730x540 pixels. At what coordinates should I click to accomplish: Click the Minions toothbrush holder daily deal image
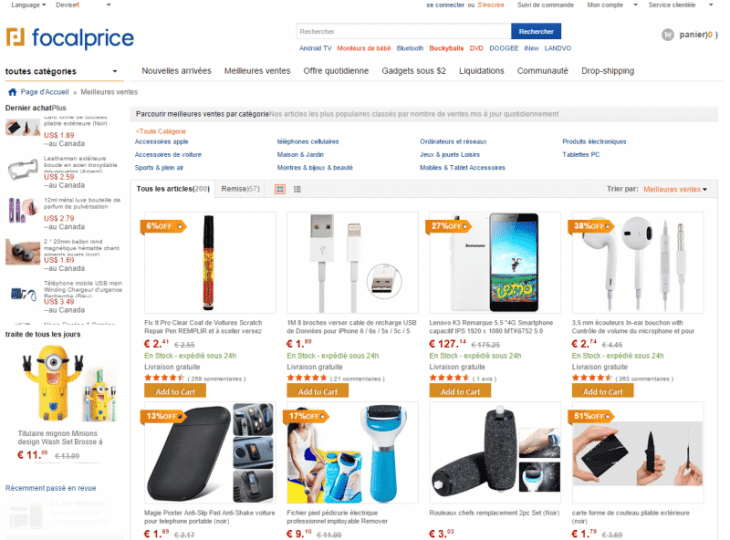(x=58, y=381)
